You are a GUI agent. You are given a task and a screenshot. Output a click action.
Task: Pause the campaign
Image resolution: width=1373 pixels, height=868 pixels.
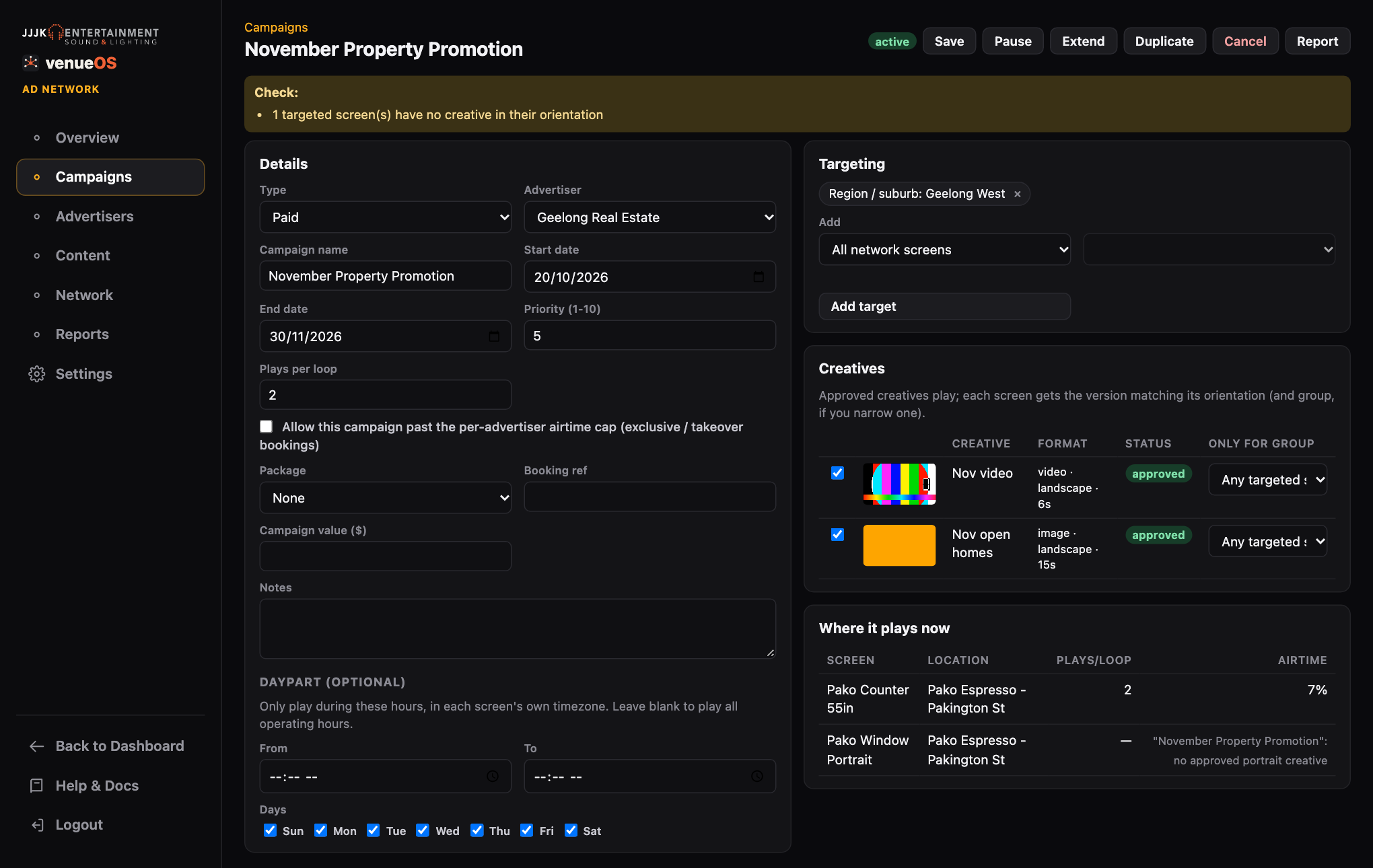click(1013, 41)
